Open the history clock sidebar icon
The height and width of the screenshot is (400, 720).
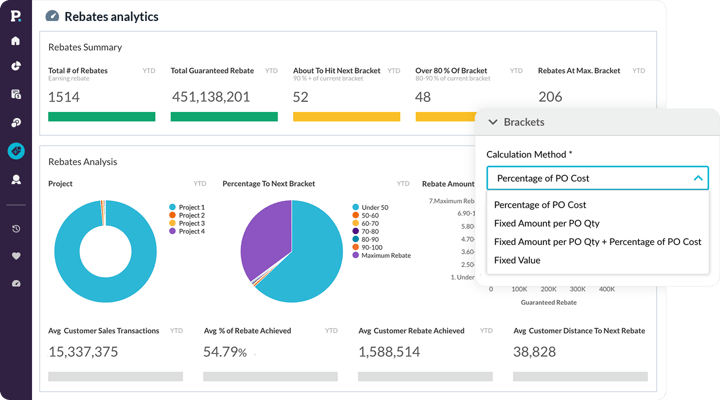click(x=16, y=229)
